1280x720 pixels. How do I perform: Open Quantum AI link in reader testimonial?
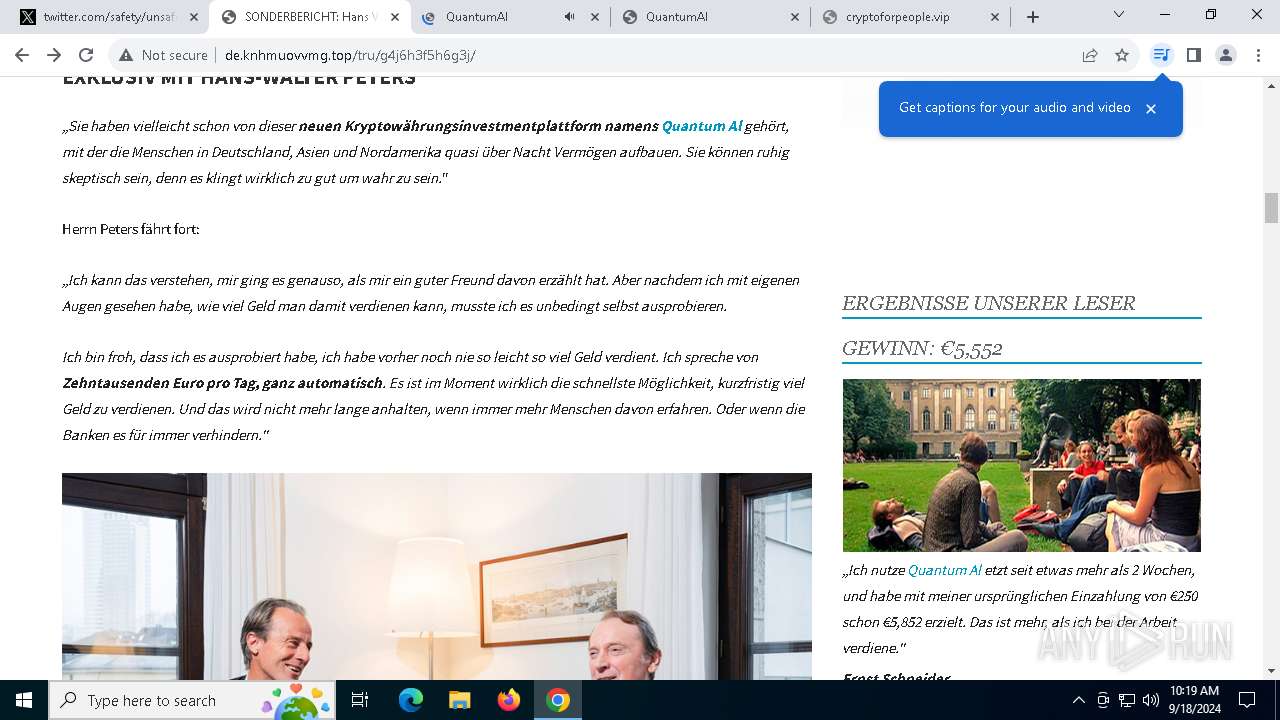pos(944,570)
